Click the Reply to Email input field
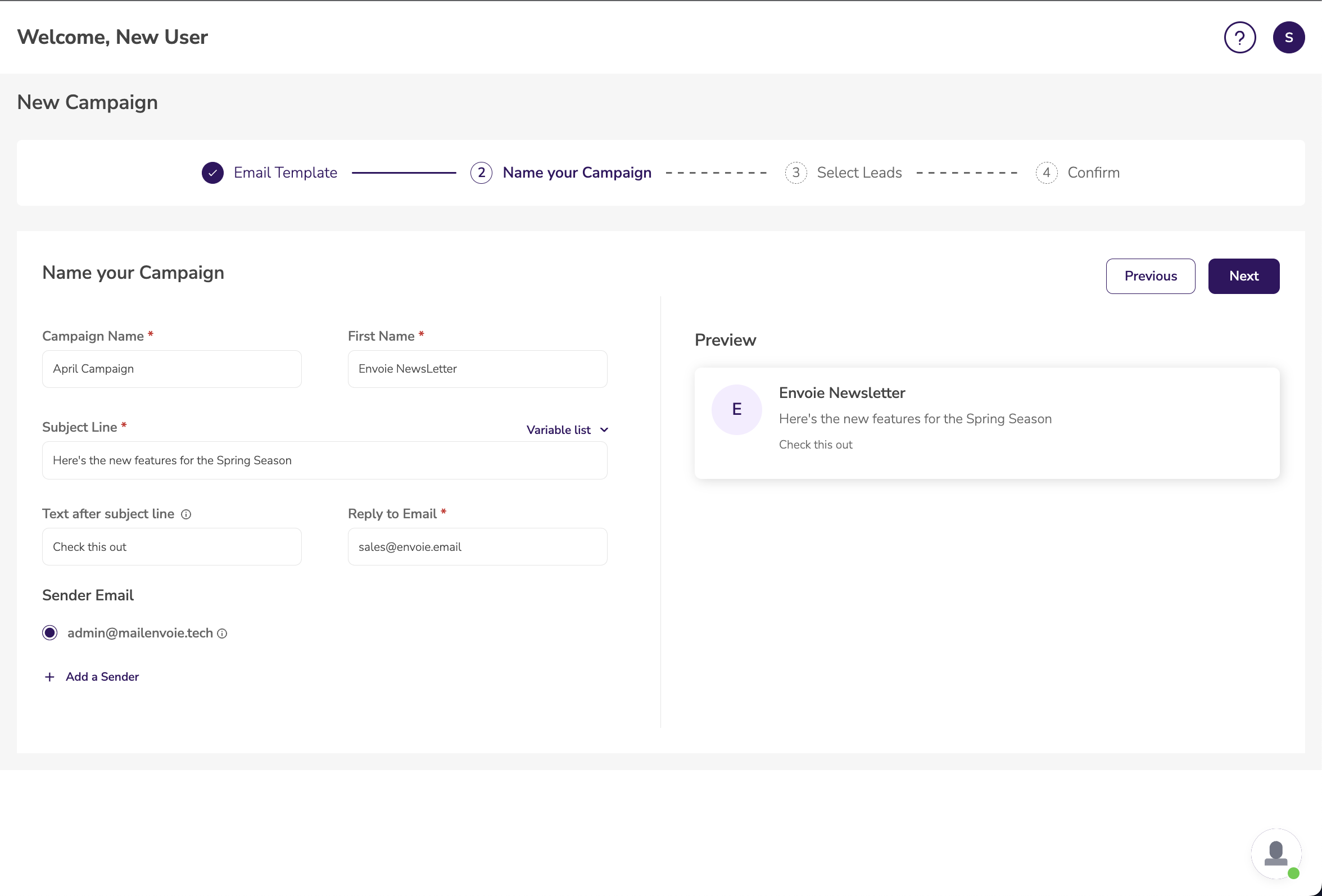The image size is (1322, 896). [x=477, y=547]
